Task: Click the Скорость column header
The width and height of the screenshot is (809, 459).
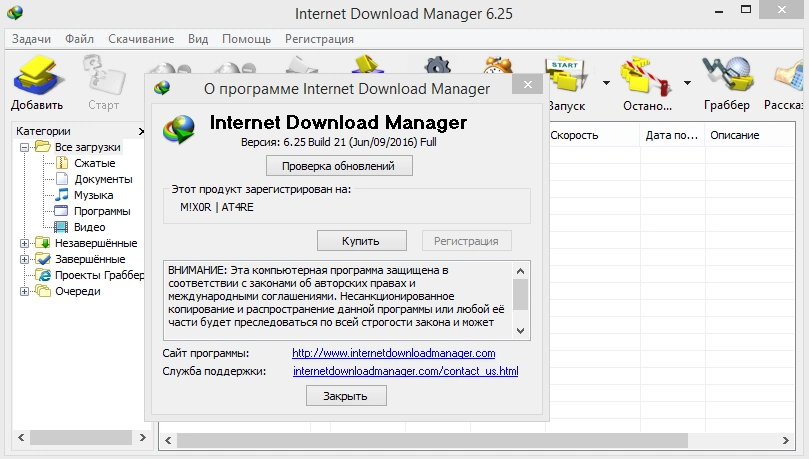Action: pyautogui.click(x=593, y=135)
